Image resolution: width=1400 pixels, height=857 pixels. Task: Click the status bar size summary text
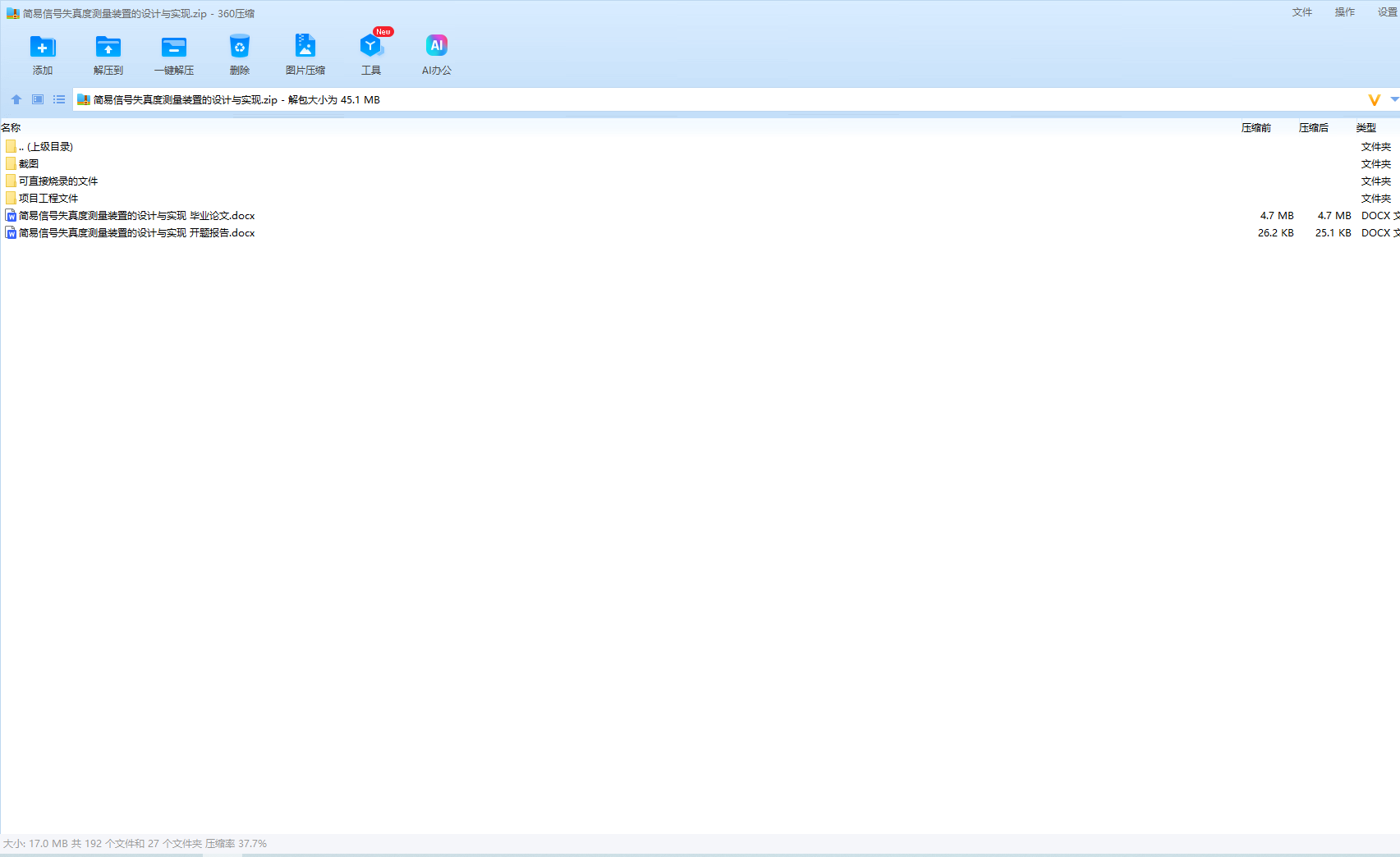(135, 844)
